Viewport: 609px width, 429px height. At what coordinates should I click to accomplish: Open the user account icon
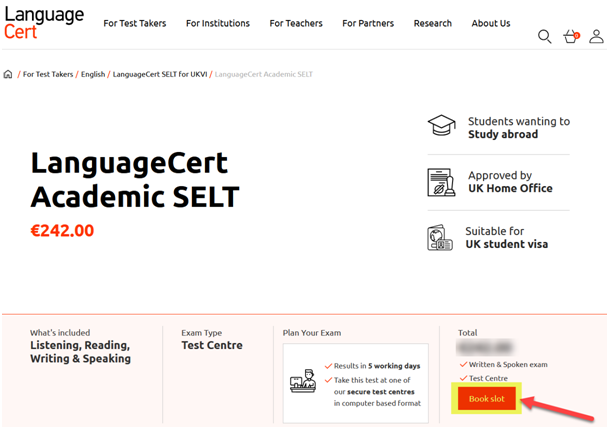click(x=596, y=36)
